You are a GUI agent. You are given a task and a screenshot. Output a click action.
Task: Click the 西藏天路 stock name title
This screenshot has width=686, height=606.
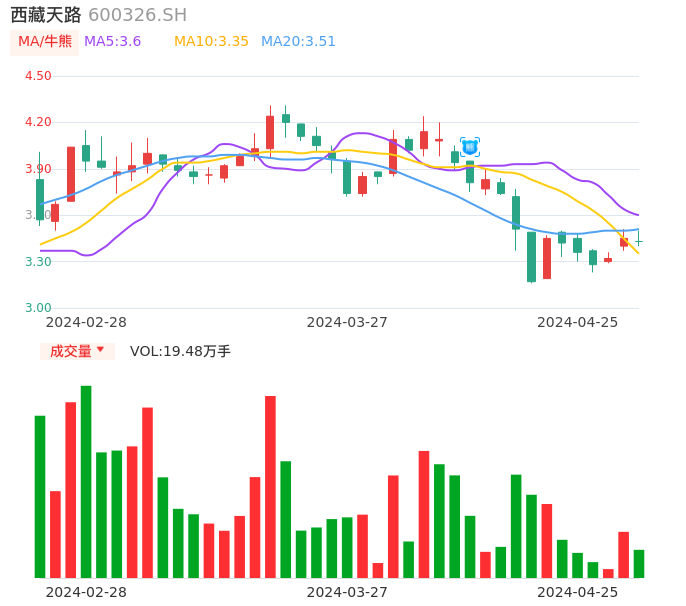[46, 15]
